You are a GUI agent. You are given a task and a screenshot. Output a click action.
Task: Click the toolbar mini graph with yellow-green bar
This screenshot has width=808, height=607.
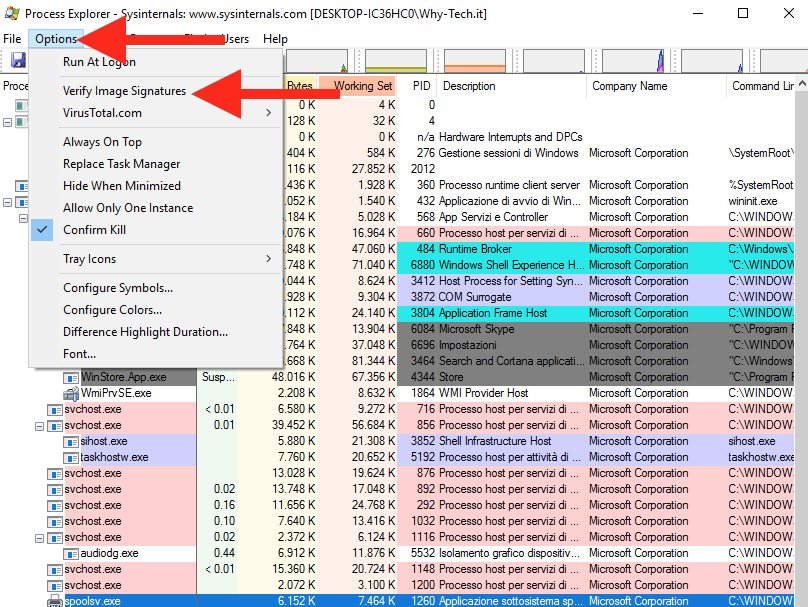[396, 61]
